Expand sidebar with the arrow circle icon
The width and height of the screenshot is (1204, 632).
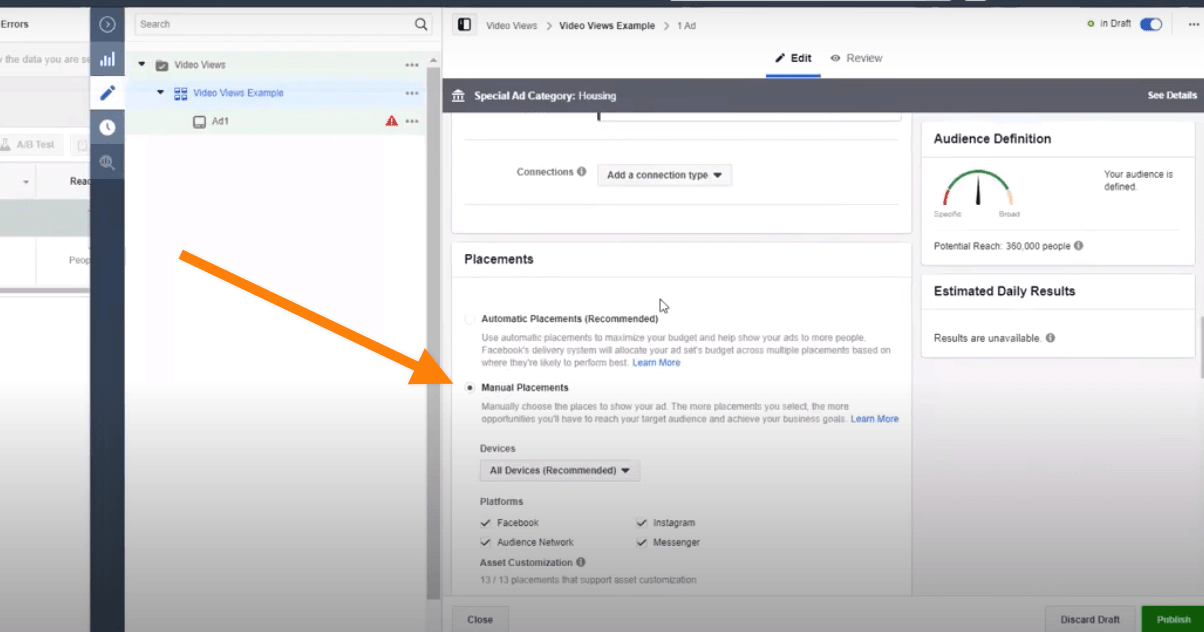[107, 24]
